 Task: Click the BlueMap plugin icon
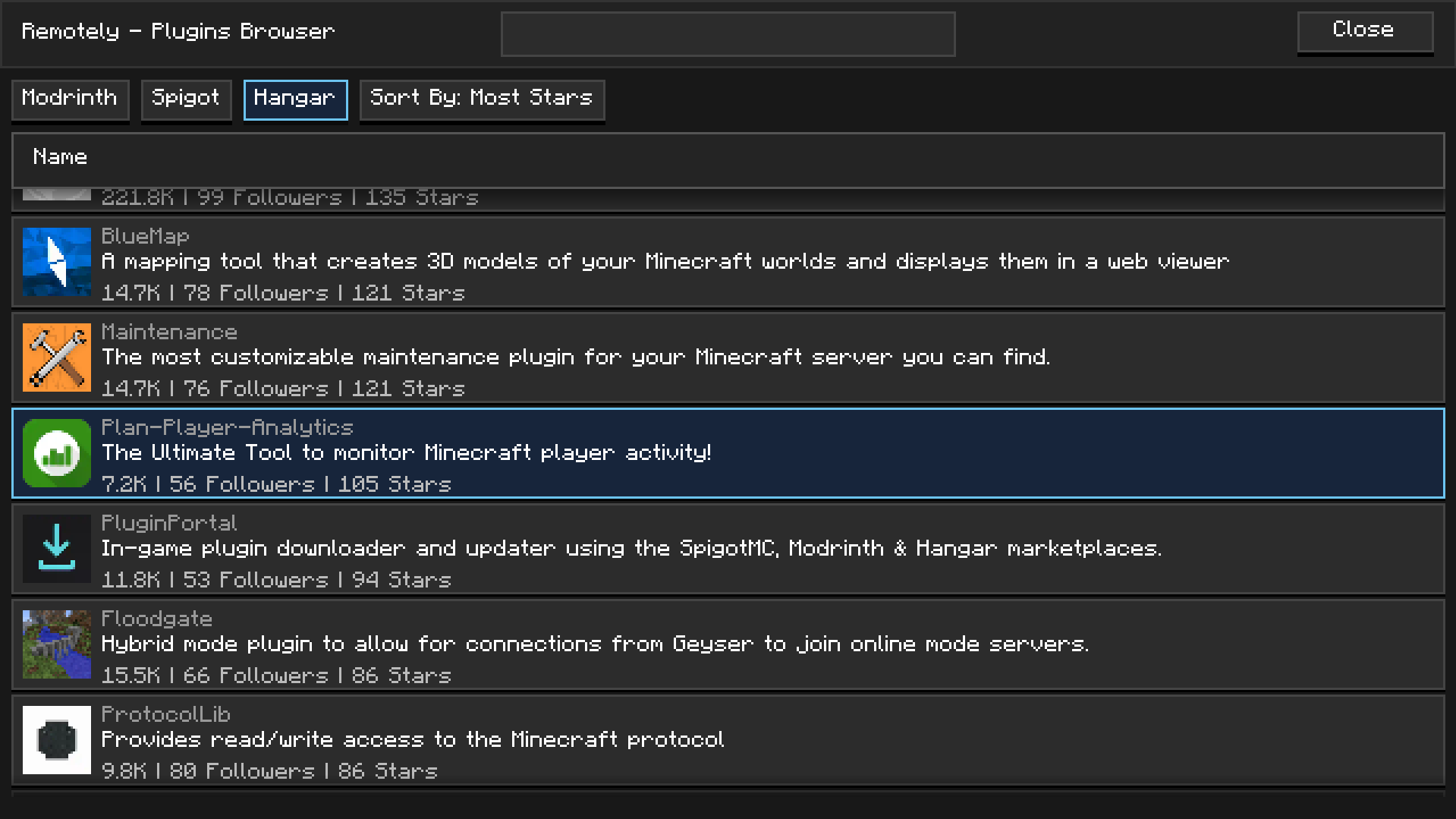coord(56,262)
